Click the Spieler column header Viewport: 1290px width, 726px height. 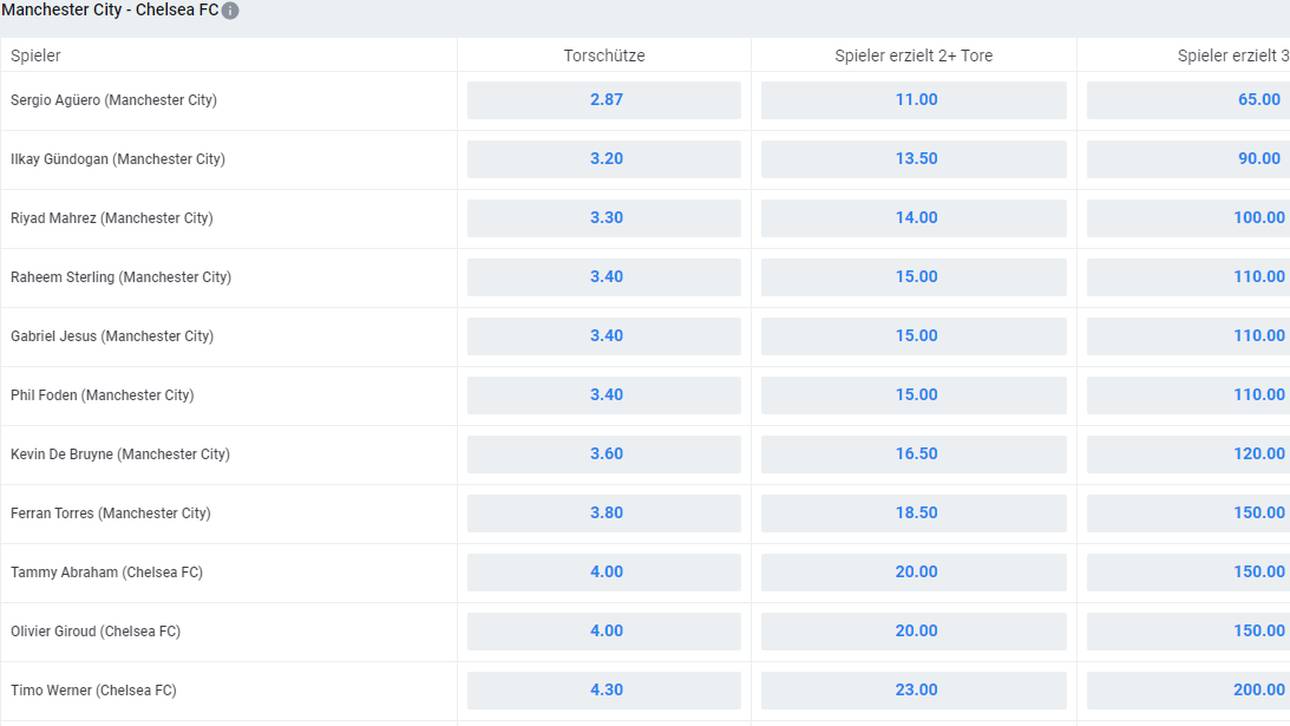pyautogui.click(x=36, y=56)
